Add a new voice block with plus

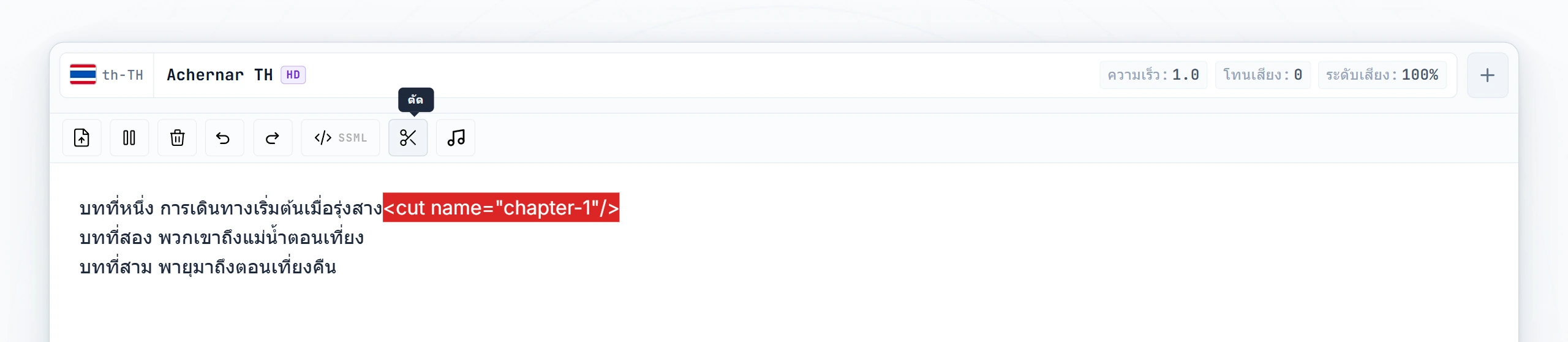tap(1487, 75)
